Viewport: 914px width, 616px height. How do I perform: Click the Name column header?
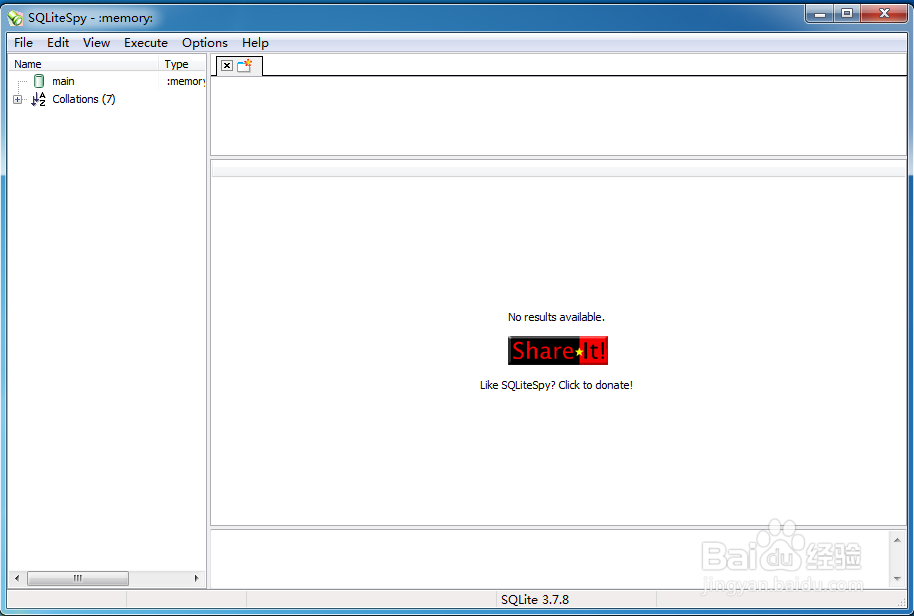point(83,64)
